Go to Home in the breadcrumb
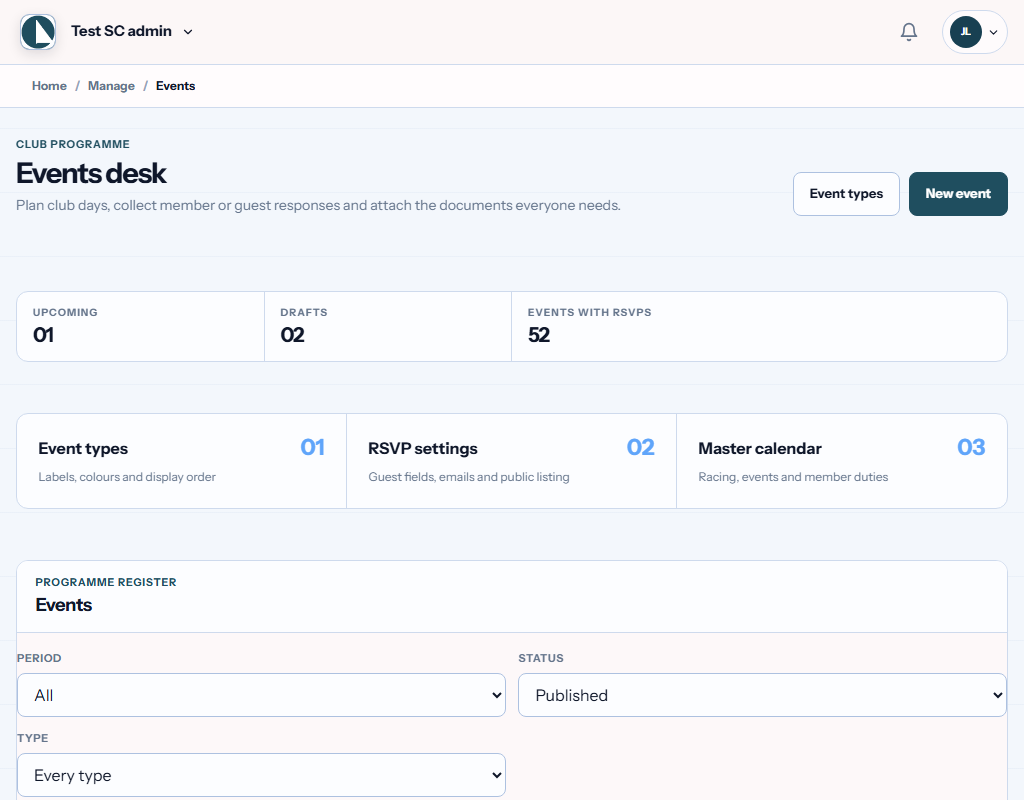This screenshot has width=1024, height=800. pyautogui.click(x=49, y=86)
